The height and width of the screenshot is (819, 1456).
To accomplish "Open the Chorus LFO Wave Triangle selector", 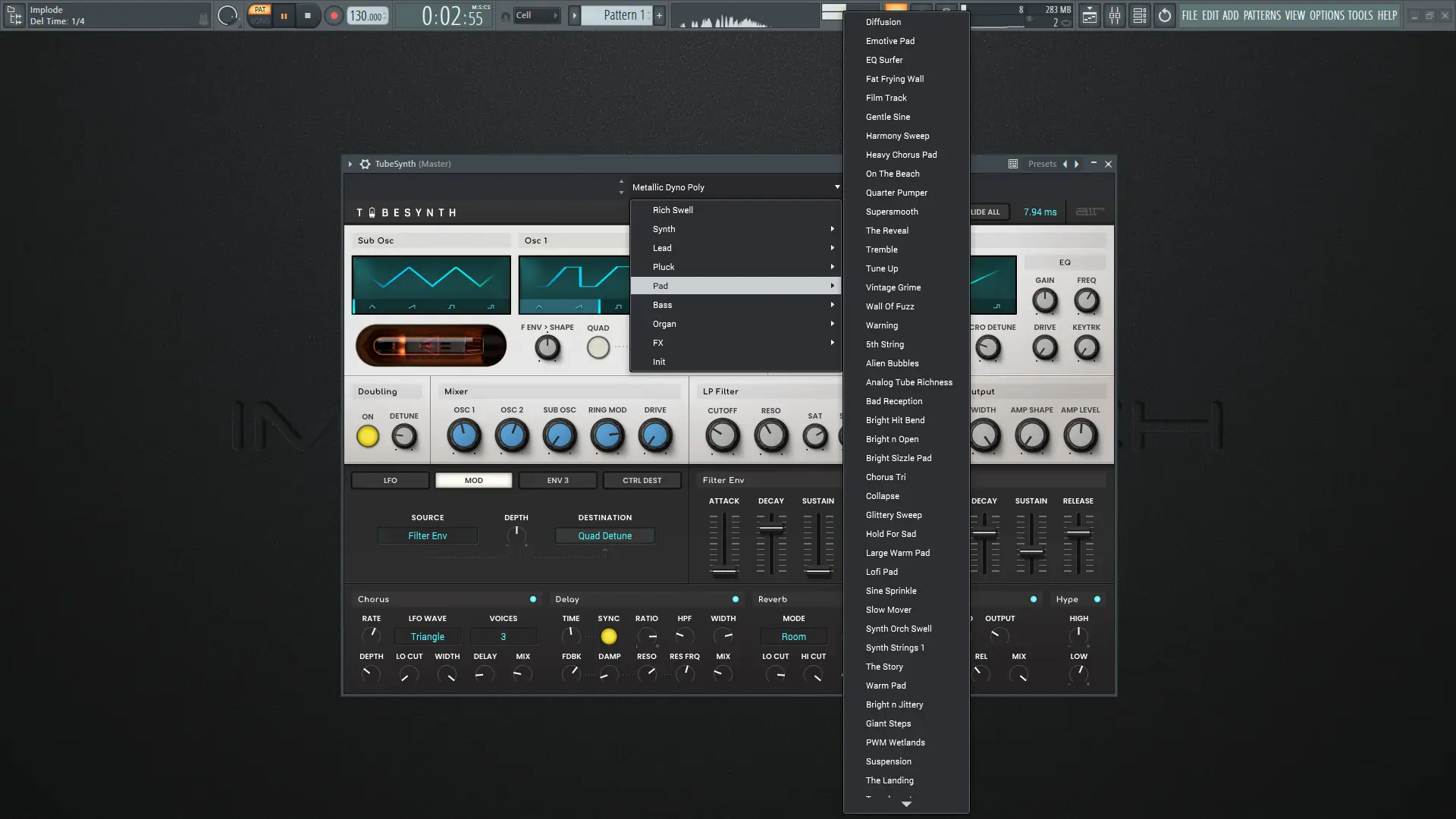I will pyautogui.click(x=428, y=637).
